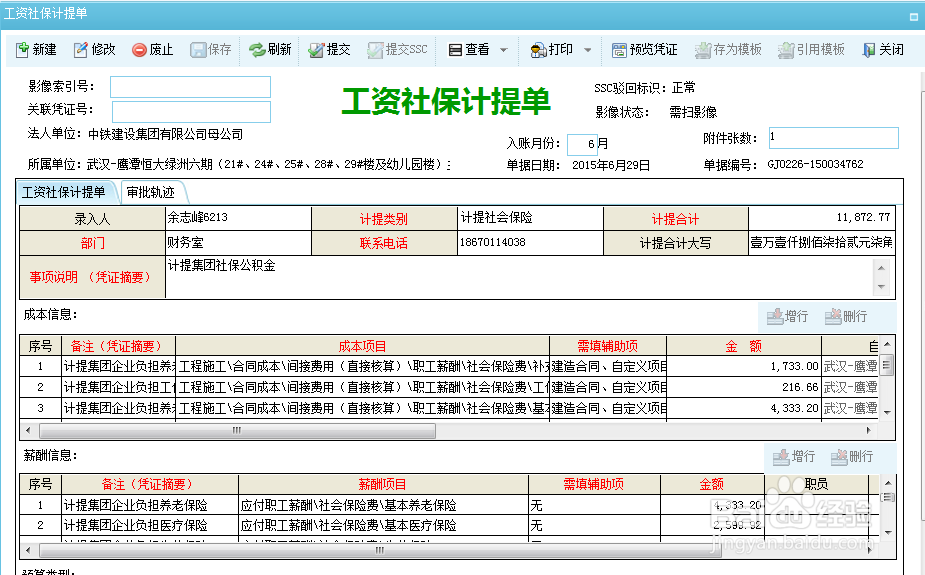Click 成本信息 table scroll right arrow
The height and width of the screenshot is (575, 925).
click(868, 431)
